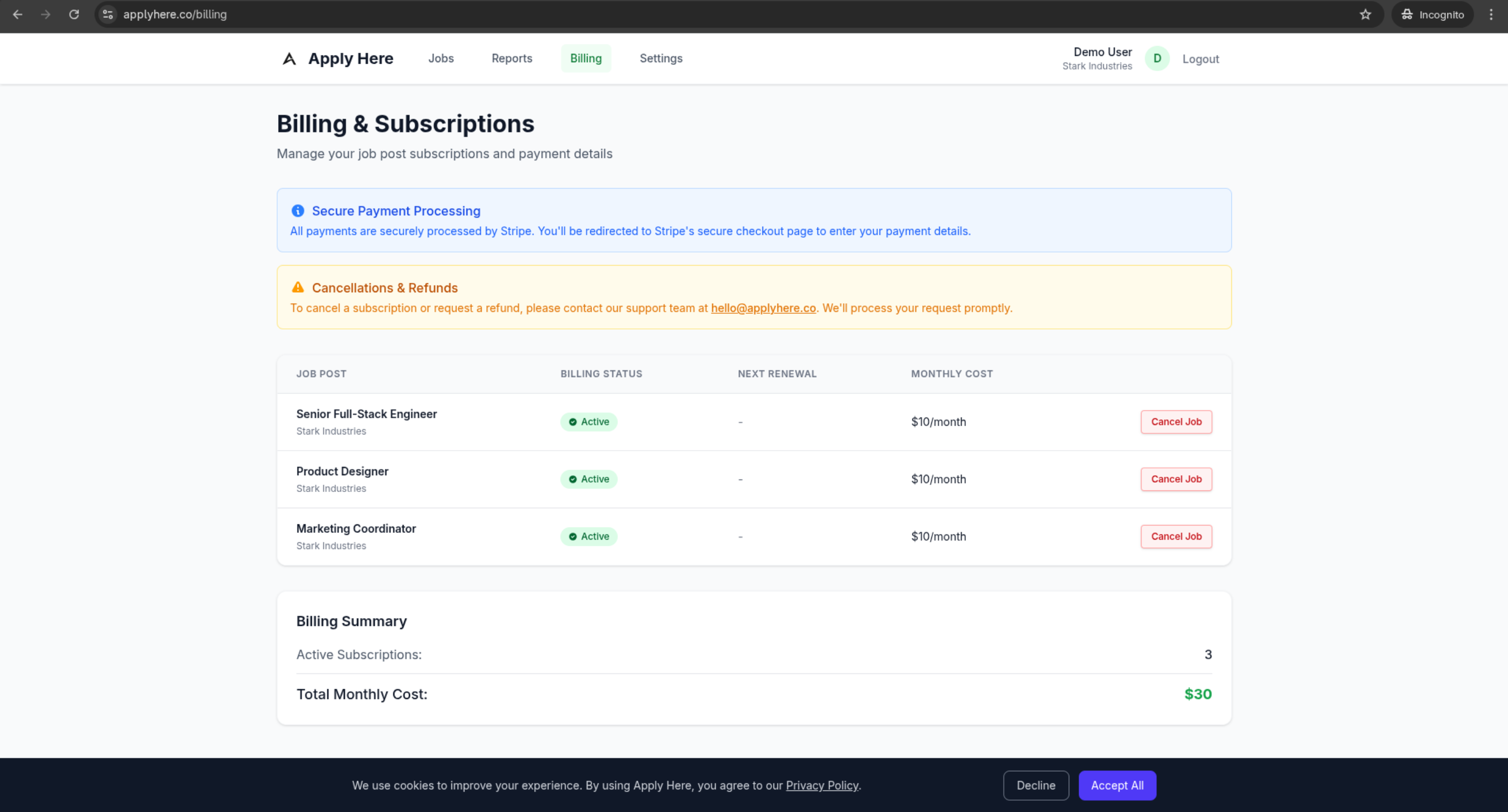Open the Jobs tab
The width and height of the screenshot is (1508, 812).
pos(441,59)
